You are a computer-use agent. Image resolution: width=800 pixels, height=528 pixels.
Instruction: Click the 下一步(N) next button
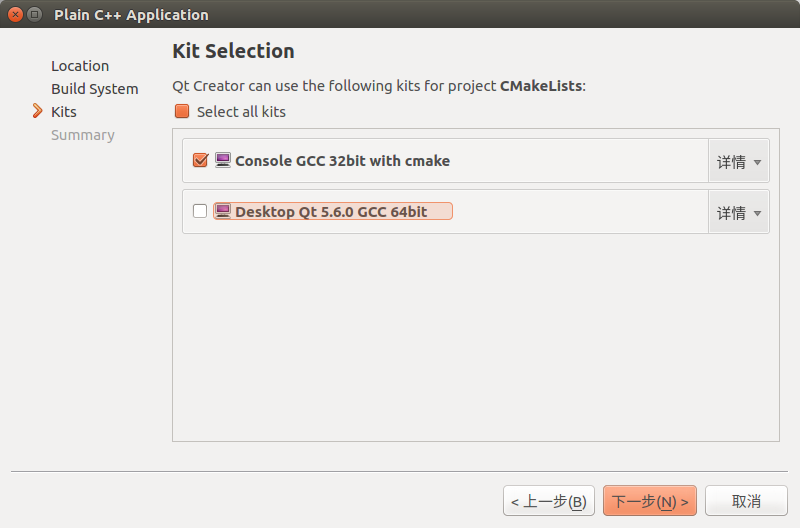(649, 501)
